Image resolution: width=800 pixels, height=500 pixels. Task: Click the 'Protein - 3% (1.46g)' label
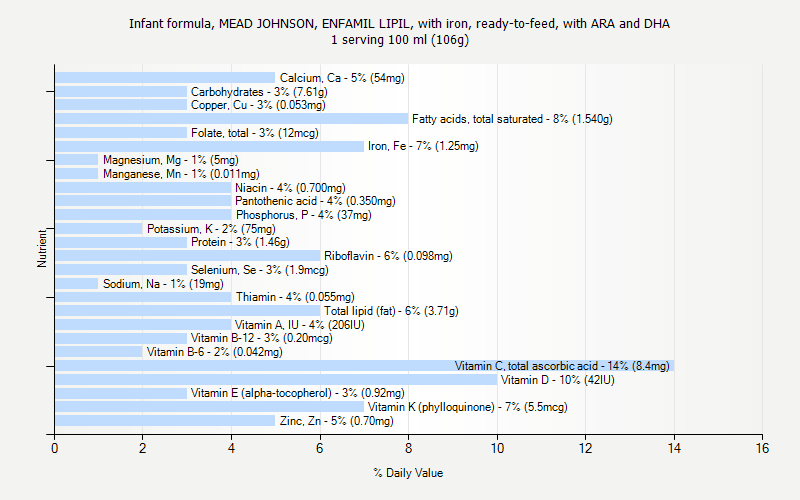point(240,242)
